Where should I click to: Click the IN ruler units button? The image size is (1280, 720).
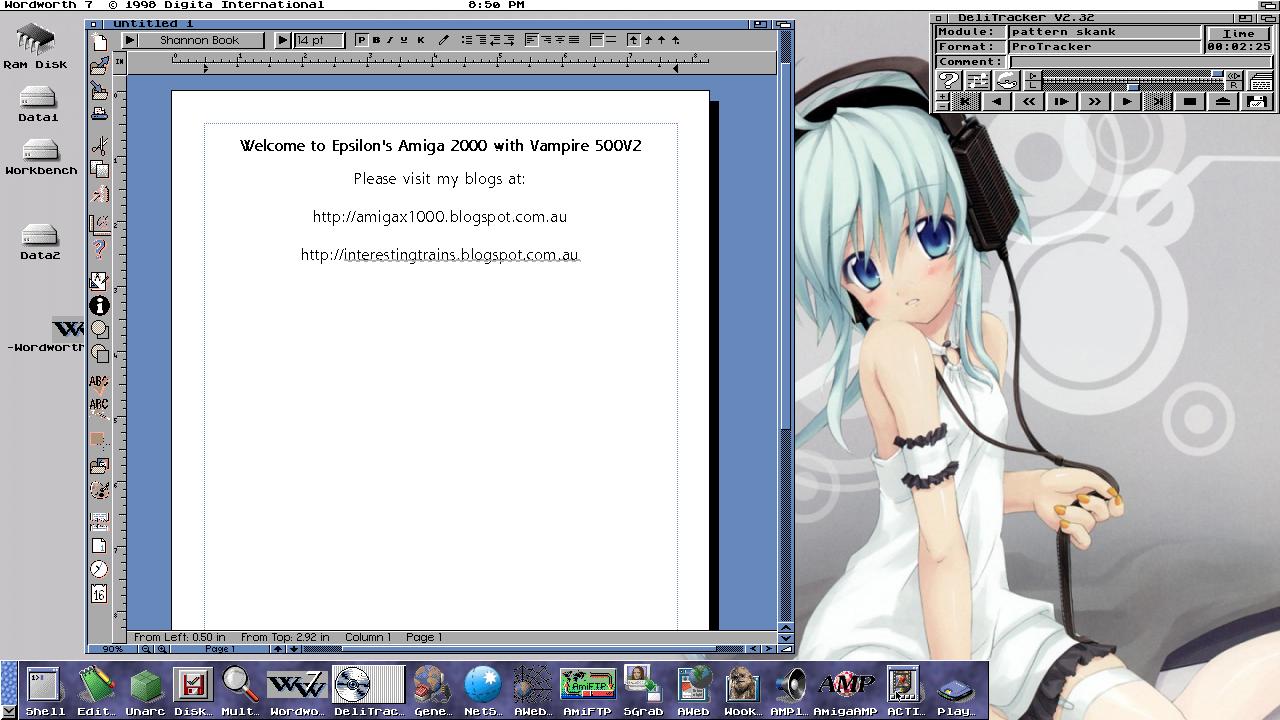120,62
